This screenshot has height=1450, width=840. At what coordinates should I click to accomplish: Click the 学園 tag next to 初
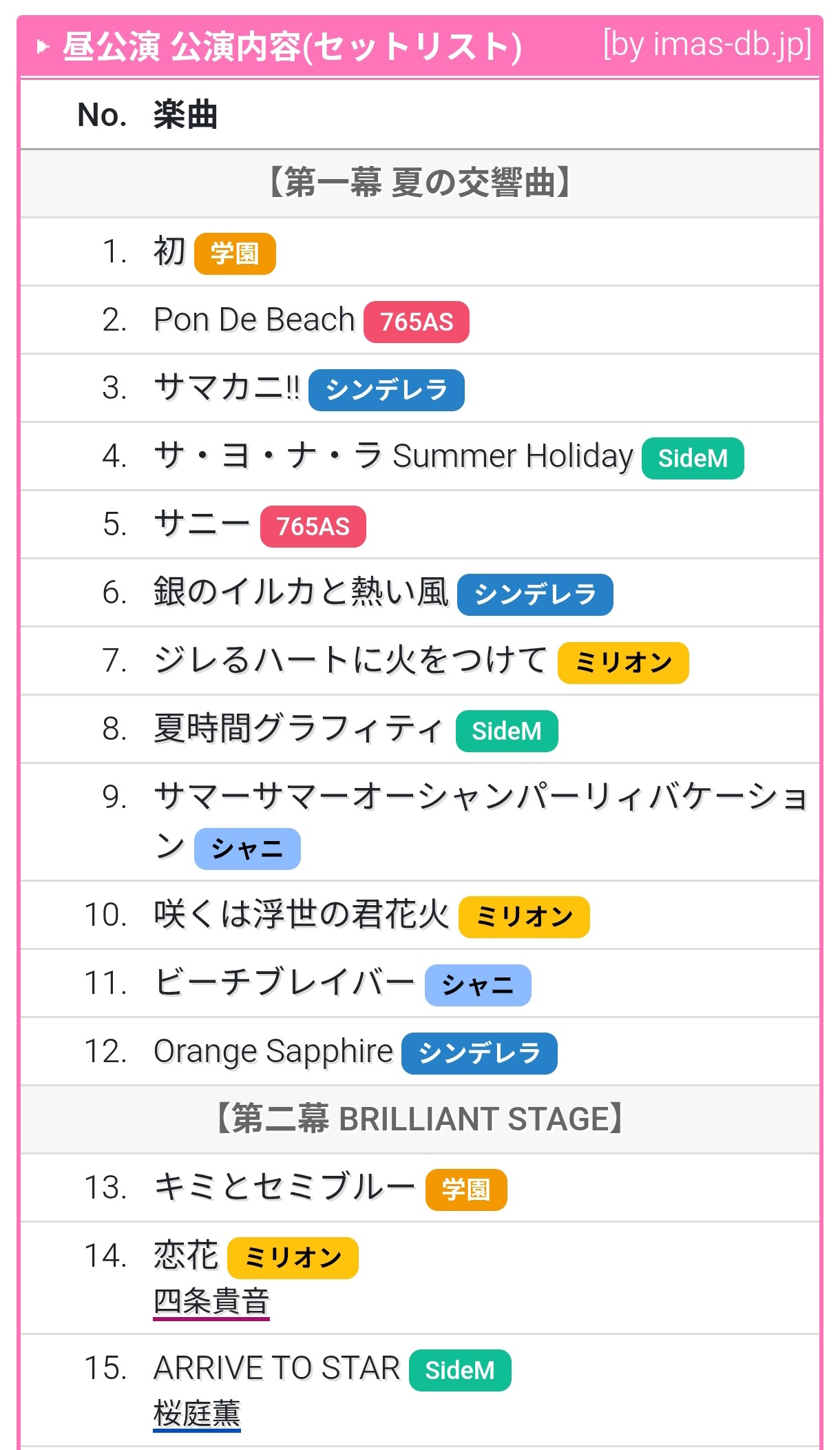tap(235, 253)
